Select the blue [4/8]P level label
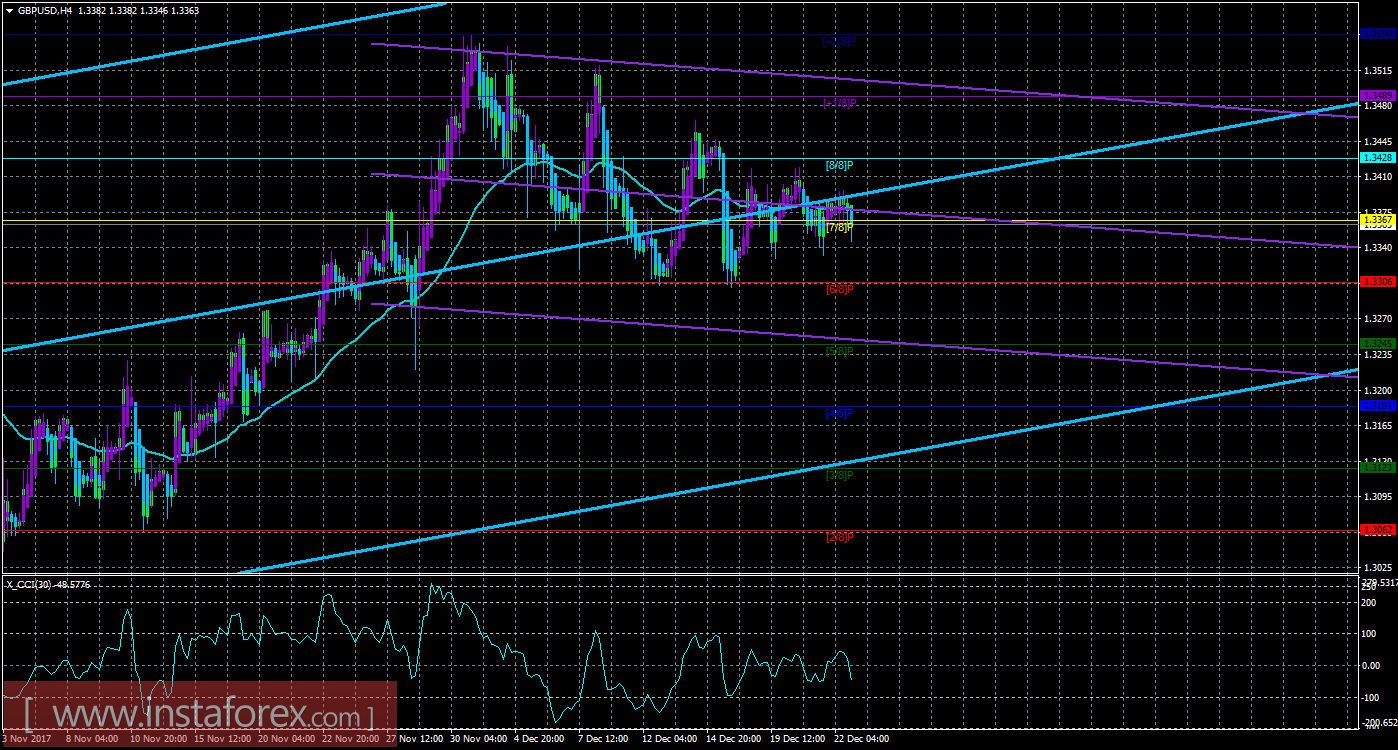Screen dimensions: 1398x750 [839, 413]
